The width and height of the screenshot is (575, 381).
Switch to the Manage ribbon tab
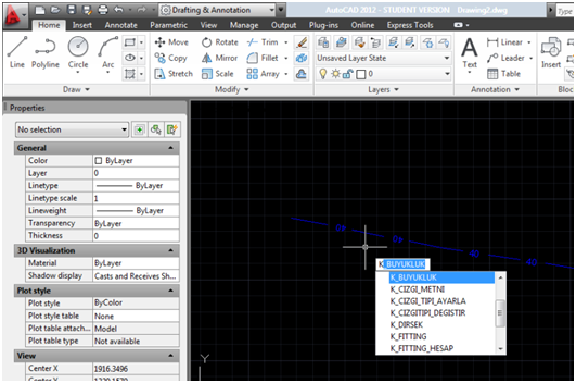[x=244, y=25]
